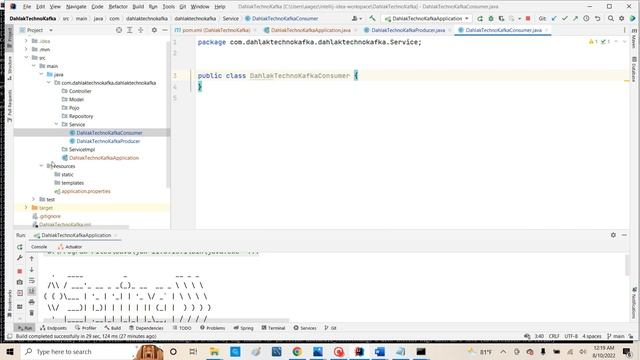Click rerun icon in Run panel

tap(20, 247)
